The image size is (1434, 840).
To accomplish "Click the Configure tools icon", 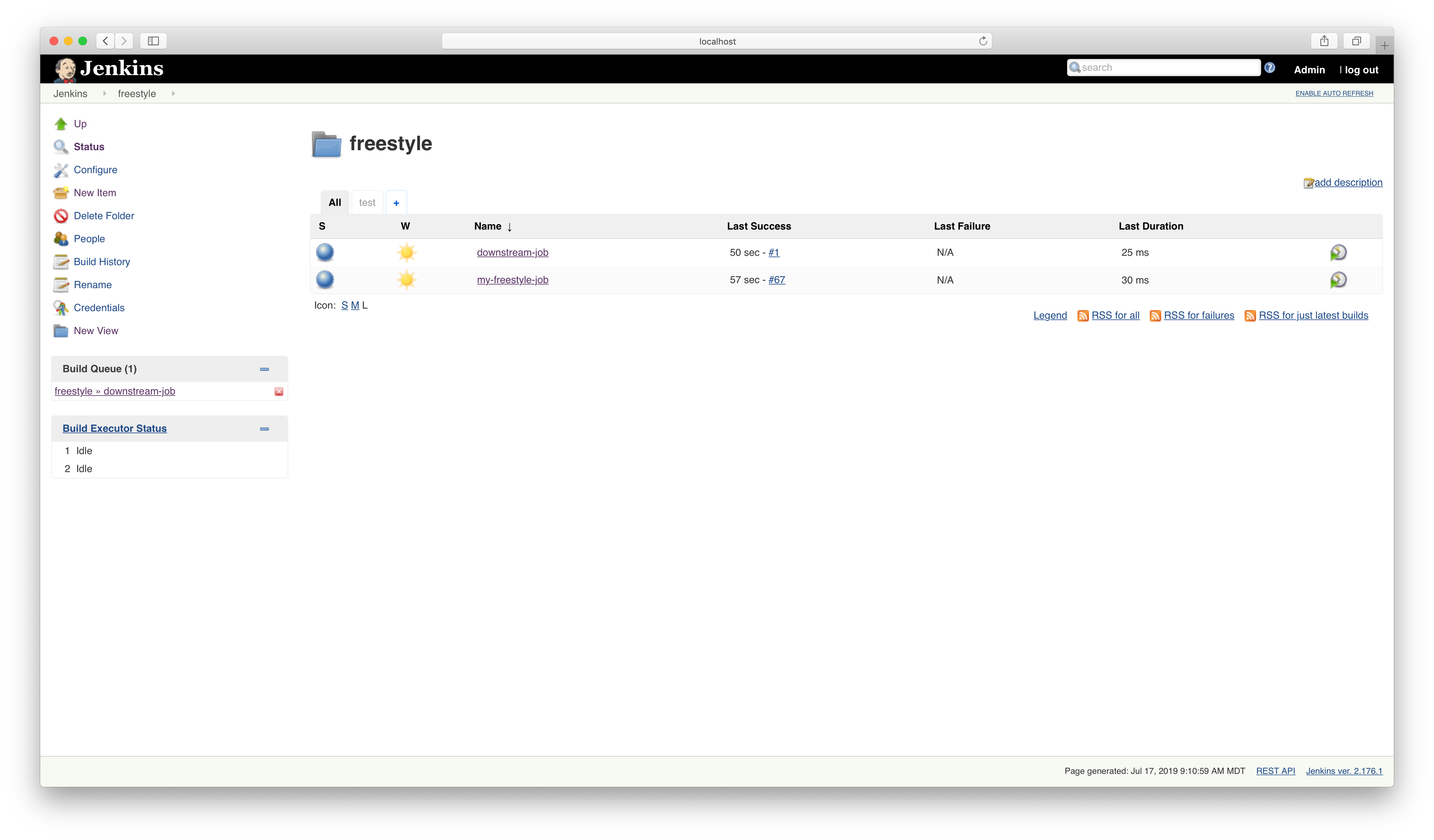I will [x=61, y=170].
